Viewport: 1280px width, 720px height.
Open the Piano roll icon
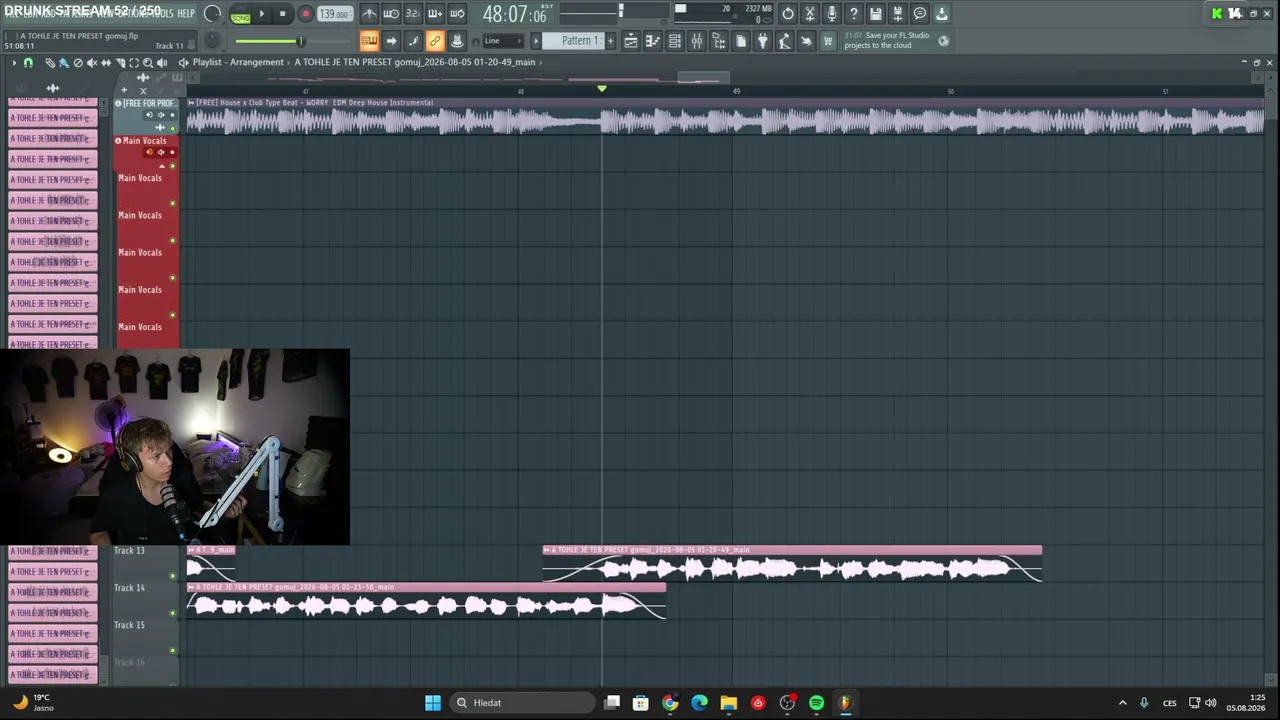[x=653, y=41]
